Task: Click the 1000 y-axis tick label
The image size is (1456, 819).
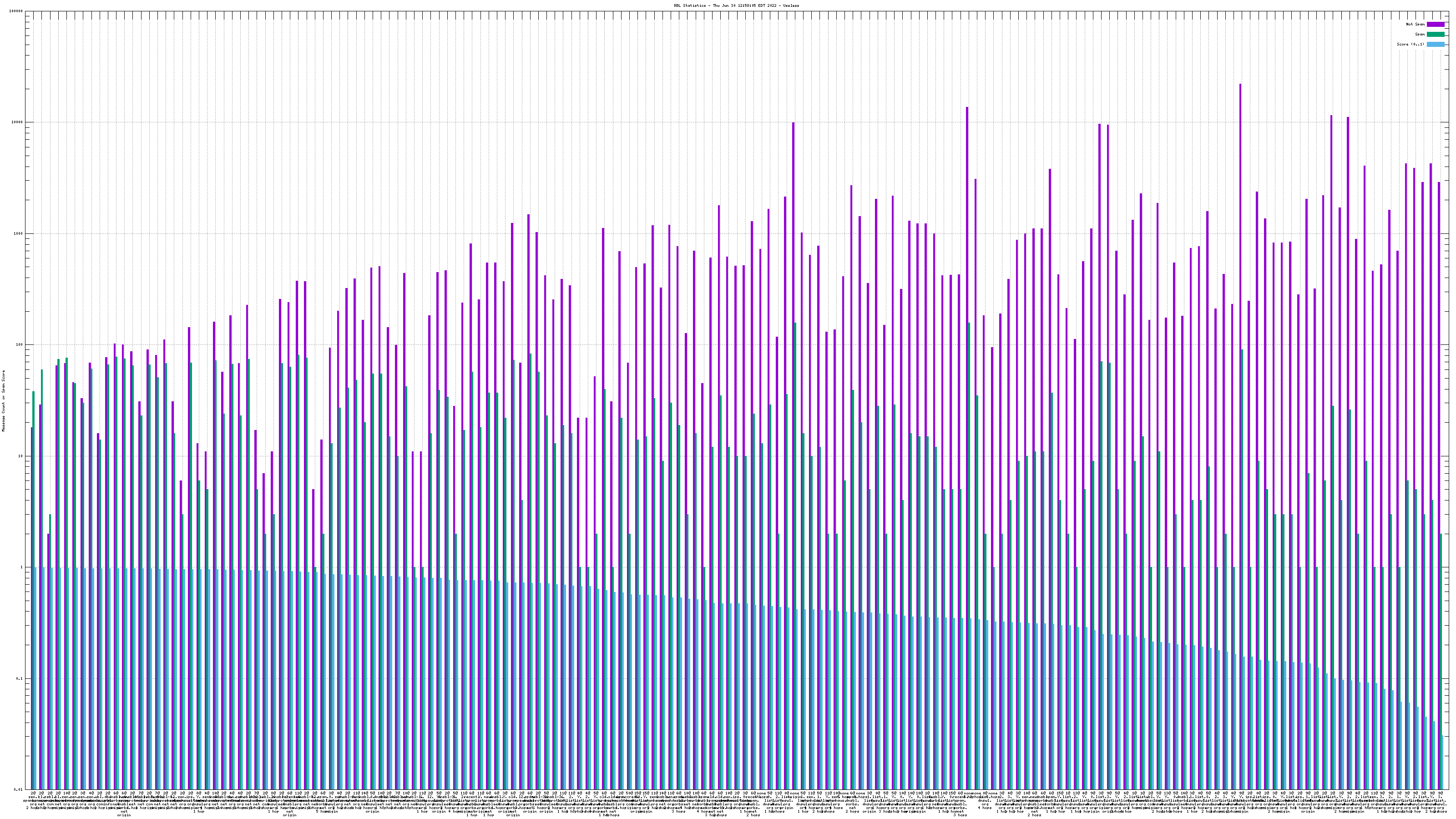Action: pos(19,233)
